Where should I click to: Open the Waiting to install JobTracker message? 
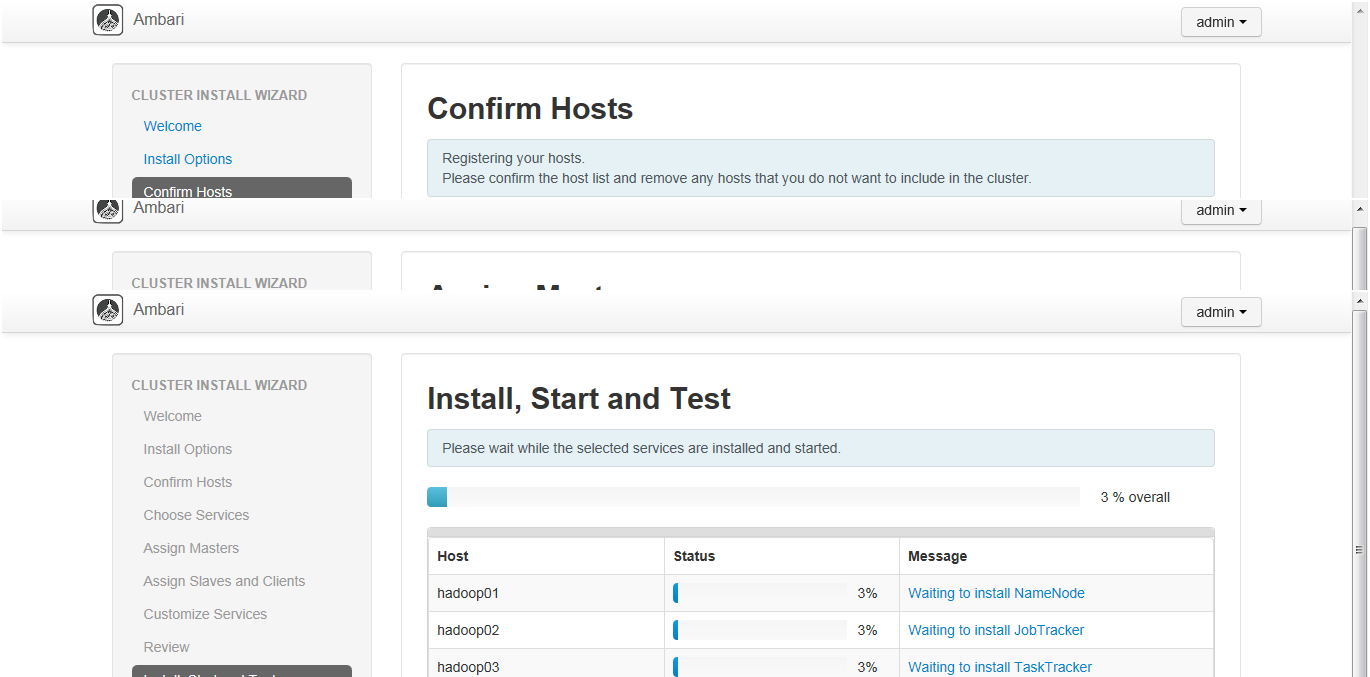[x=995, y=630]
